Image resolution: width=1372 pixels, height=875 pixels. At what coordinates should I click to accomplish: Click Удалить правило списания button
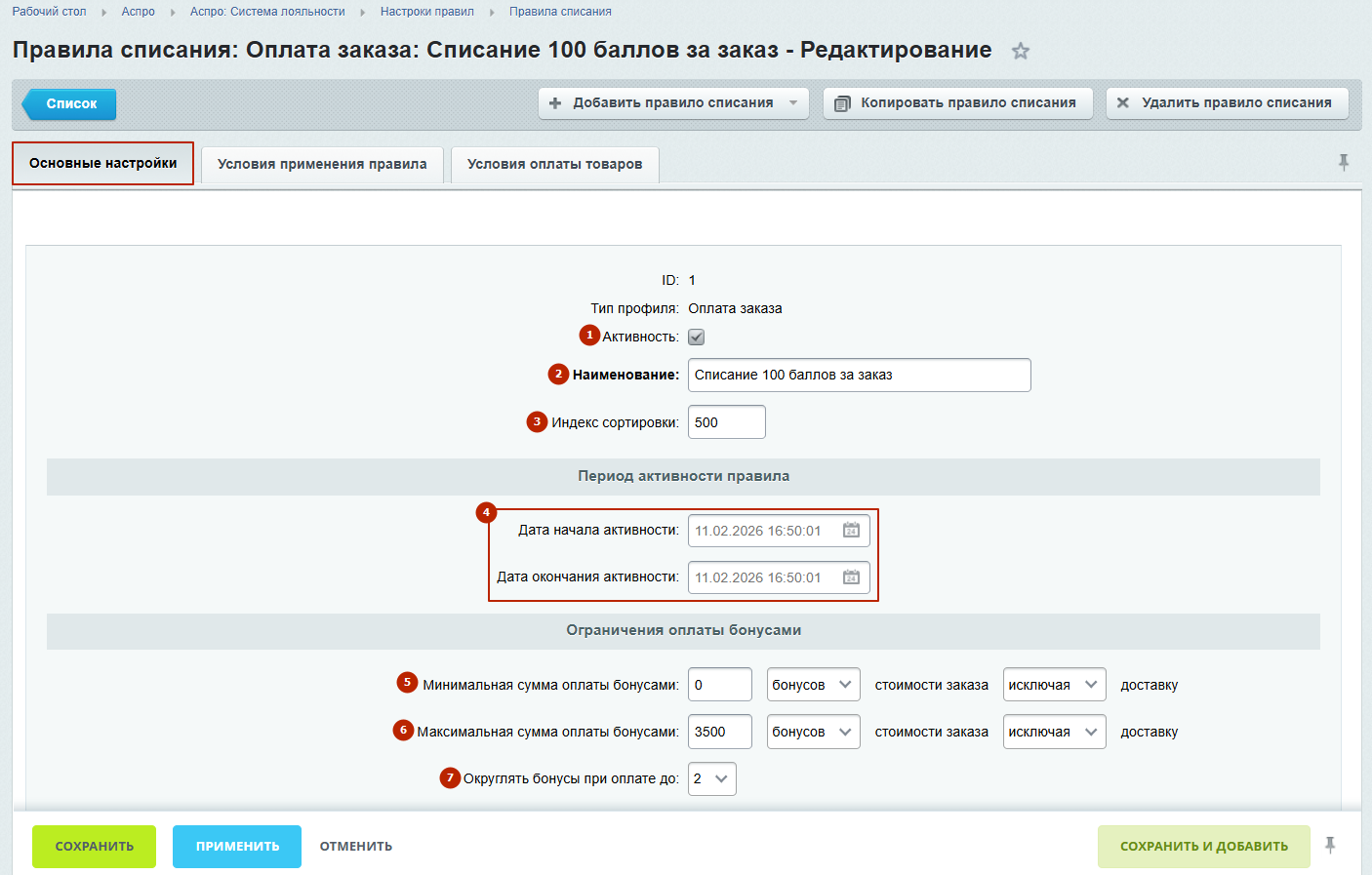pyautogui.click(x=1227, y=103)
